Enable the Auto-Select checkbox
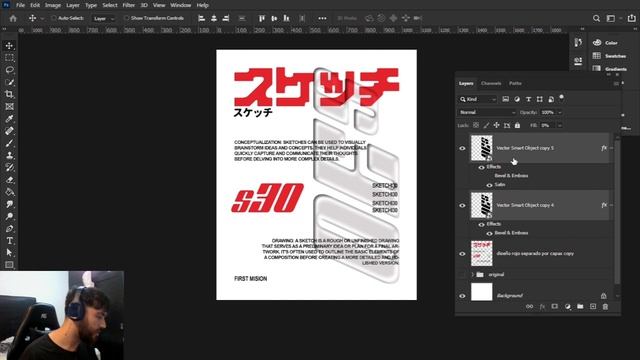 coord(54,18)
